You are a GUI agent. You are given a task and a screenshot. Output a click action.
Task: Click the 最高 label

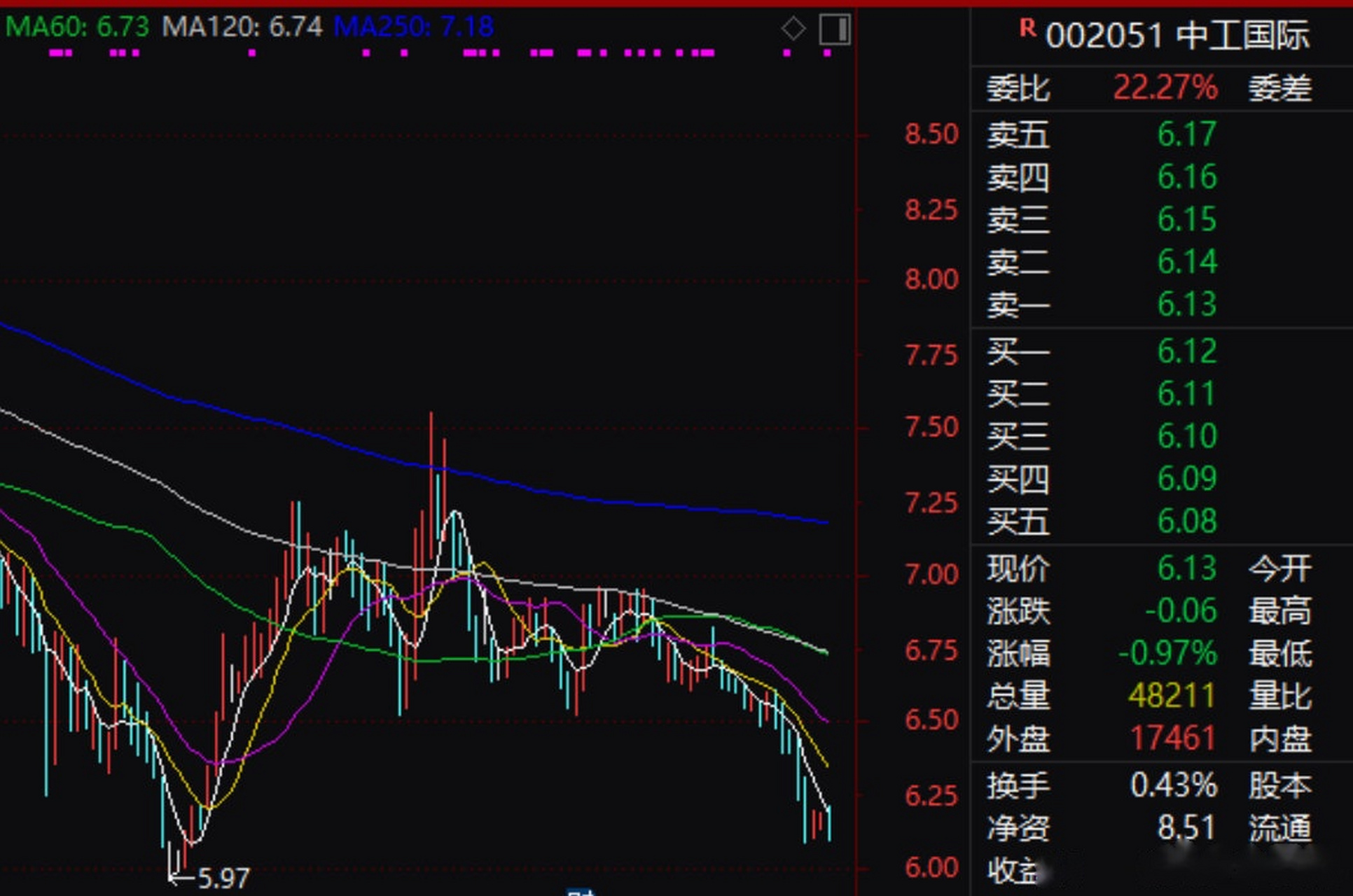(1280, 611)
